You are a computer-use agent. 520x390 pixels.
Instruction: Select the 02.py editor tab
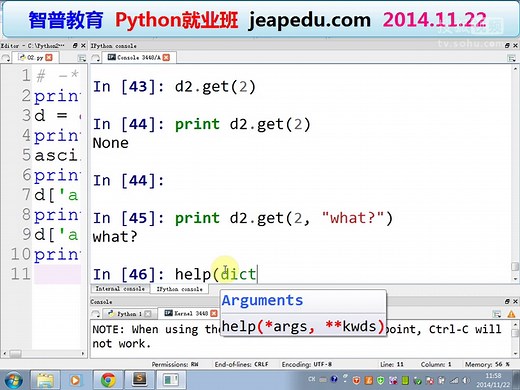[36, 58]
